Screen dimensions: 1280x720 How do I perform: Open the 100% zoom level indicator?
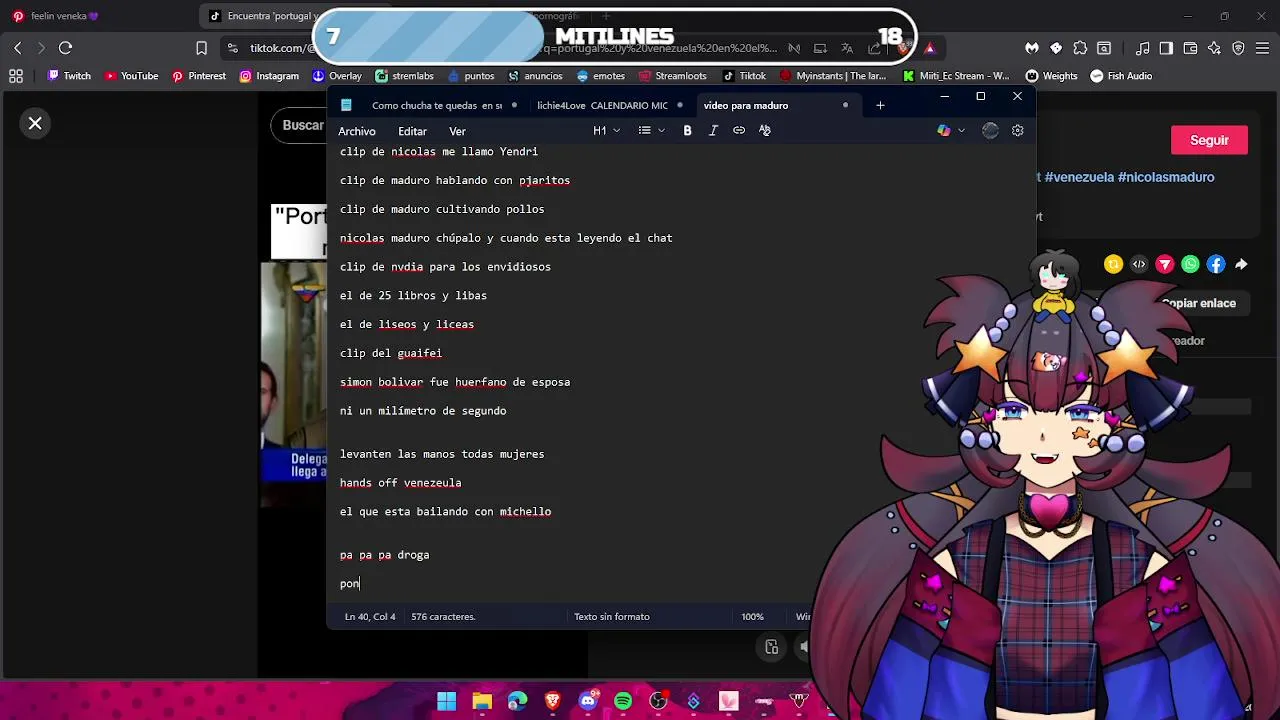(753, 617)
